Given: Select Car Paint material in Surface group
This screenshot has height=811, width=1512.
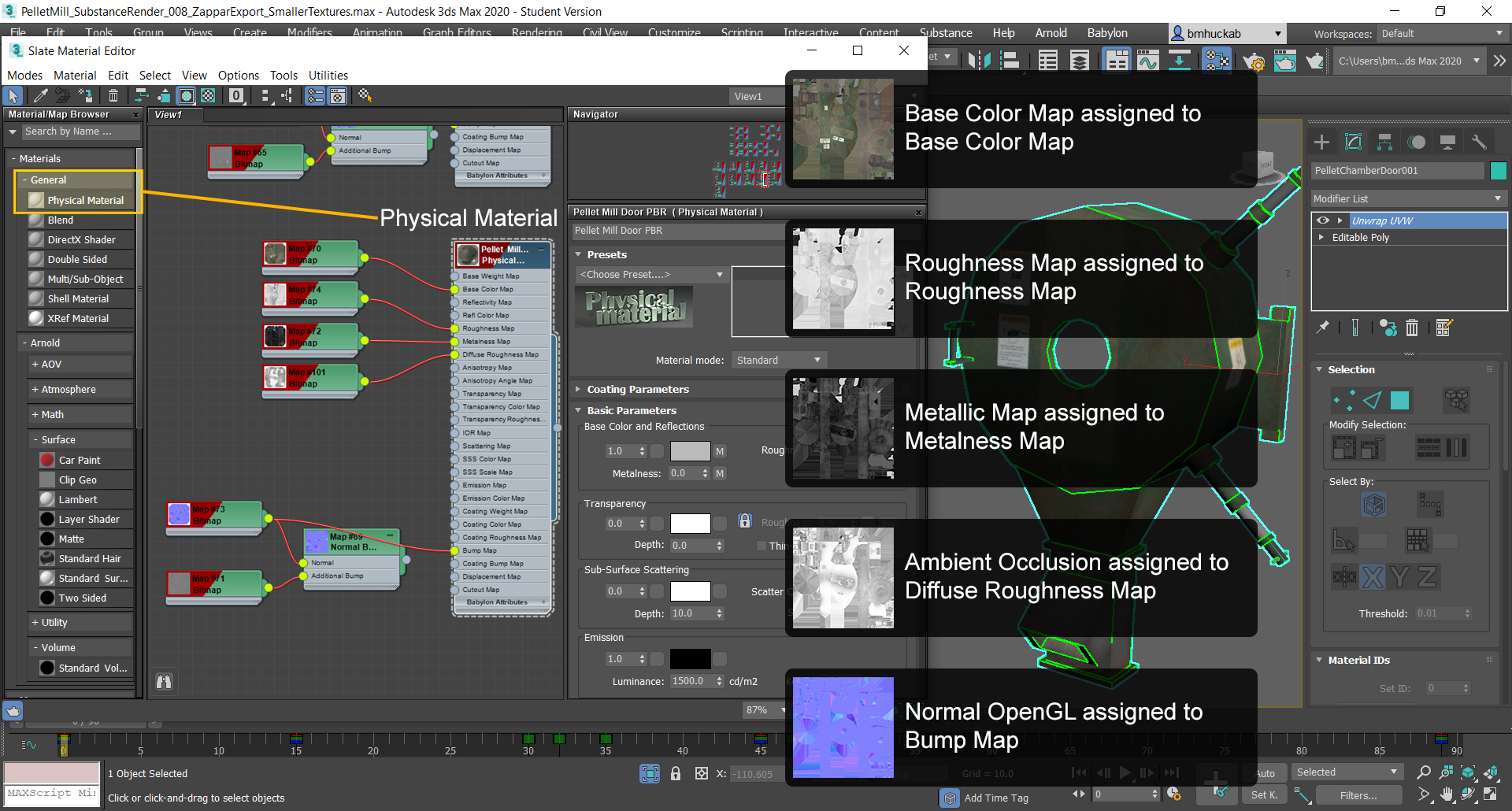Looking at the screenshot, I should coord(80,460).
